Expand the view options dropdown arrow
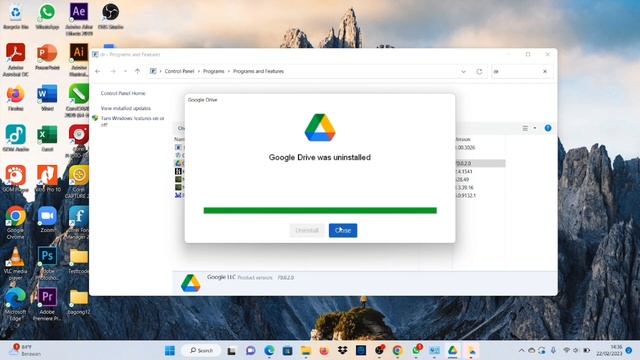Image resolution: width=640 pixels, height=360 pixels. pyautogui.click(x=535, y=128)
